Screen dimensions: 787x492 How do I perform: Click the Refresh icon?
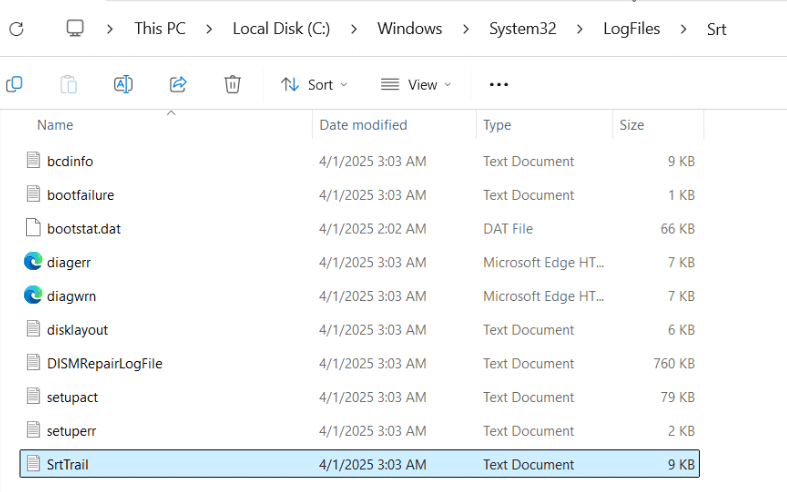tap(17, 29)
